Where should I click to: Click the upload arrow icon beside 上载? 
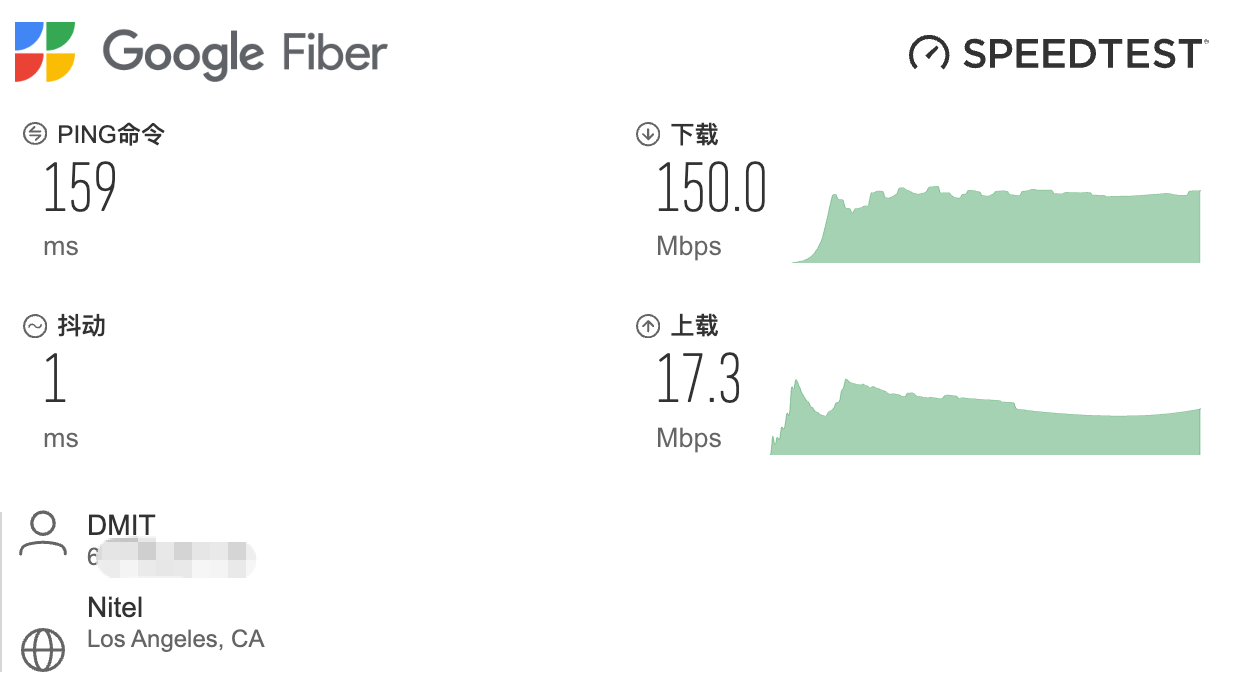coord(648,326)
